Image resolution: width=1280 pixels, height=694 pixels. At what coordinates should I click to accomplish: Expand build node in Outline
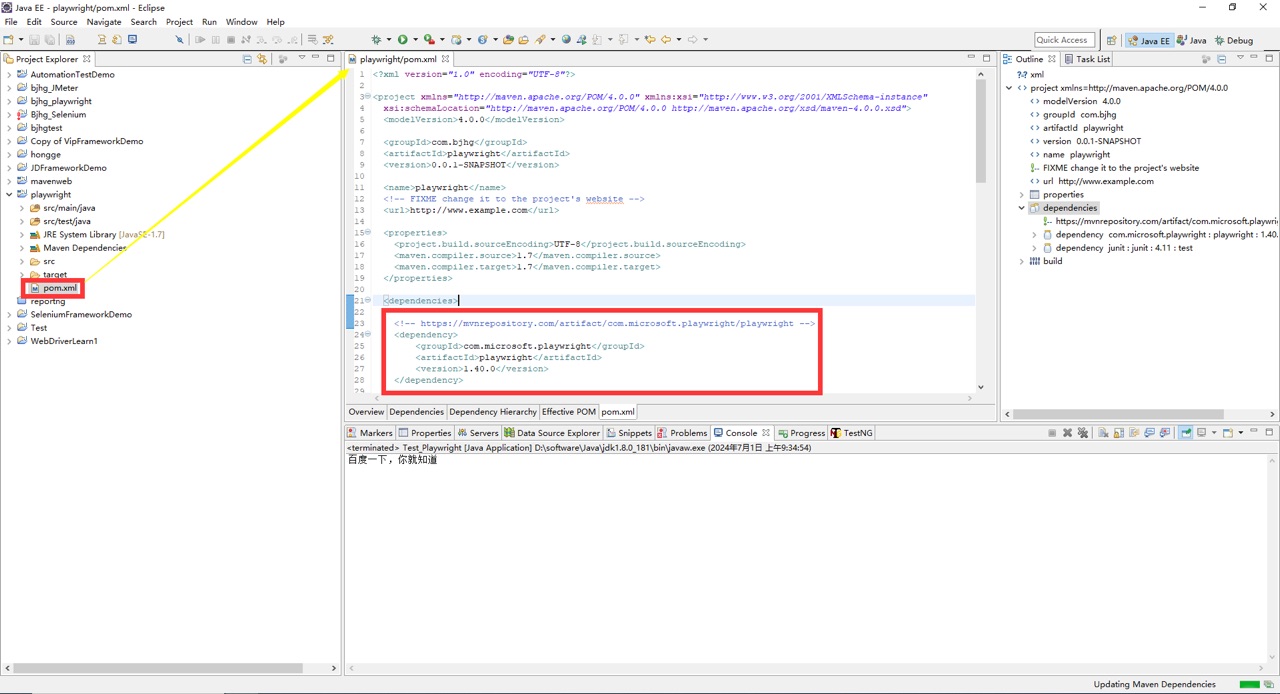pos(1021,261)
